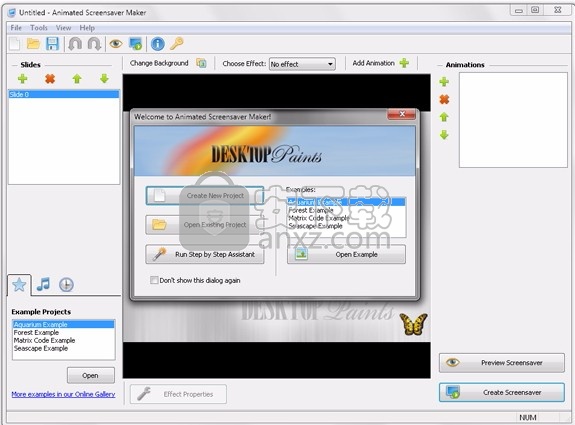Open More examples in our Online Gallery link
This screenshot has width=575, height=425.
pyautogui.click(x=63, y=394)
